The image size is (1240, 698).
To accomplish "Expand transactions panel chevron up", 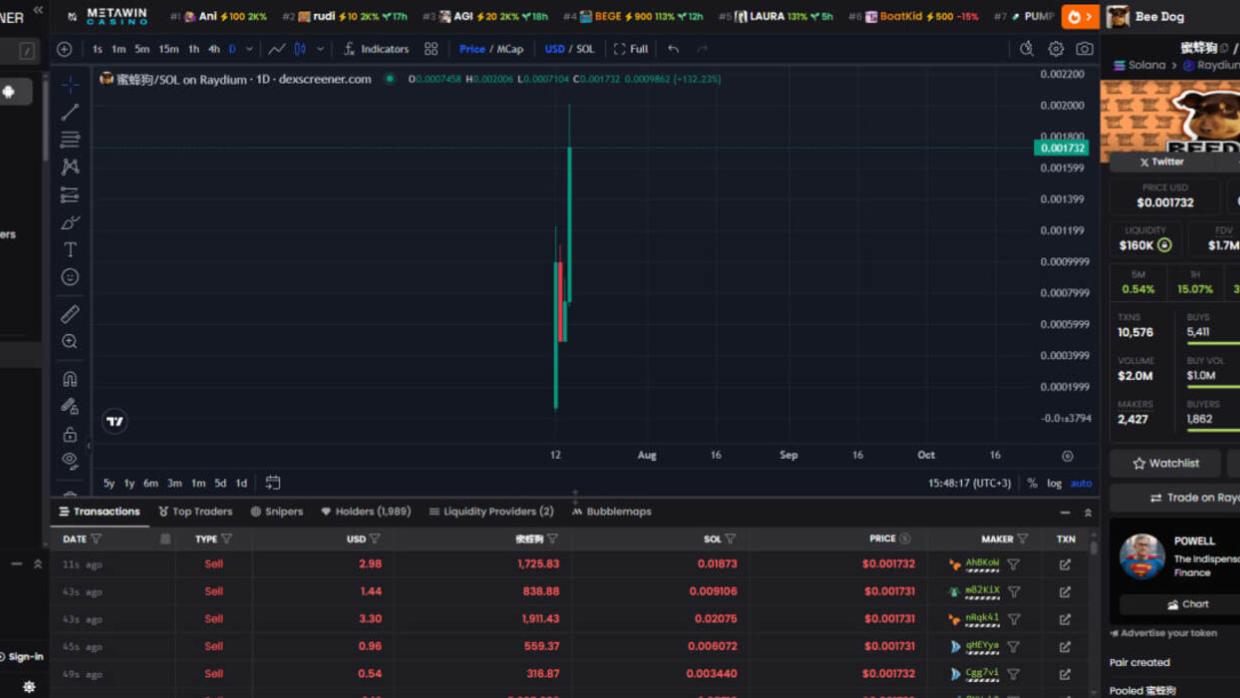I will pyautogui.click(x=1088, y=512).
